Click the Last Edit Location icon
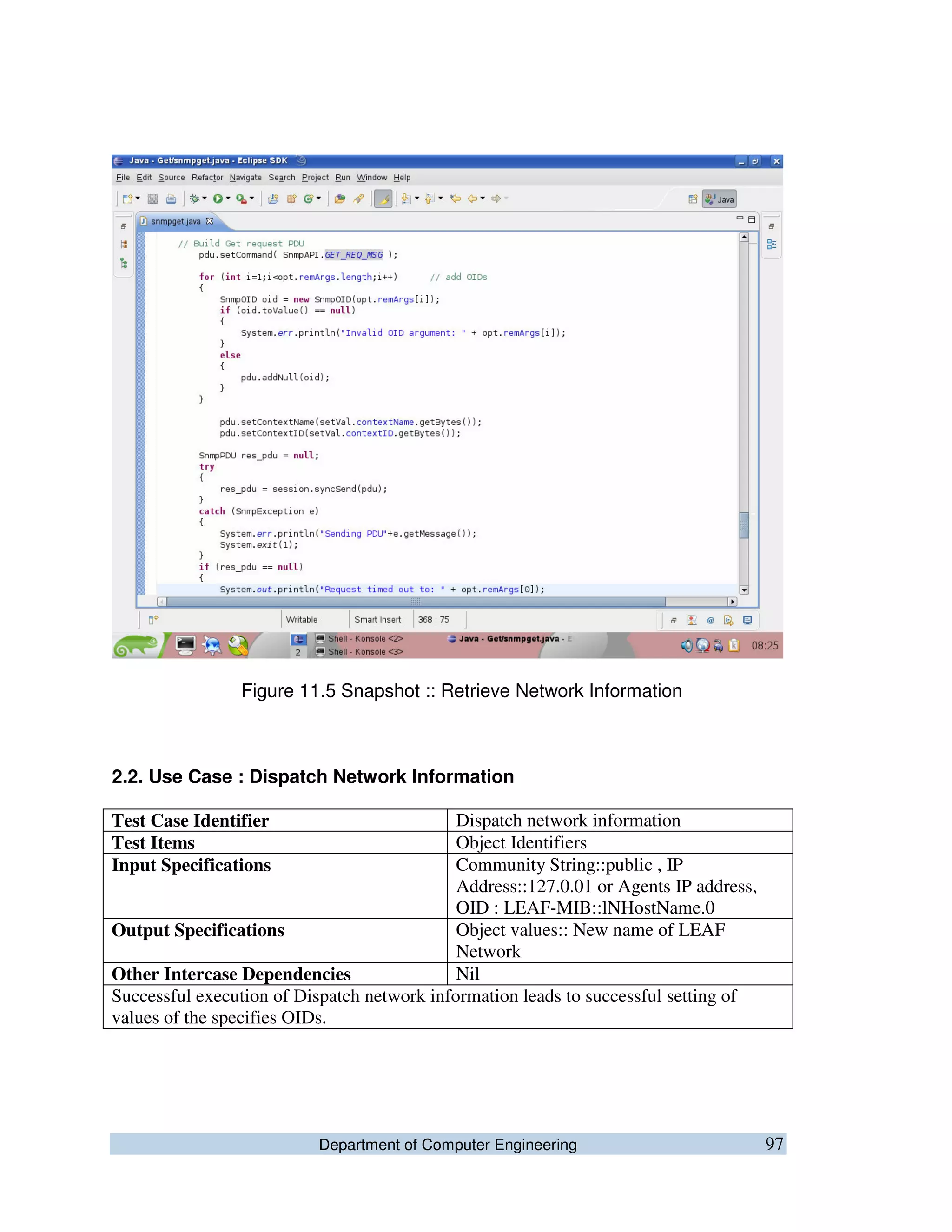This screenshot has width=952, height=1232. click(455, 199)
